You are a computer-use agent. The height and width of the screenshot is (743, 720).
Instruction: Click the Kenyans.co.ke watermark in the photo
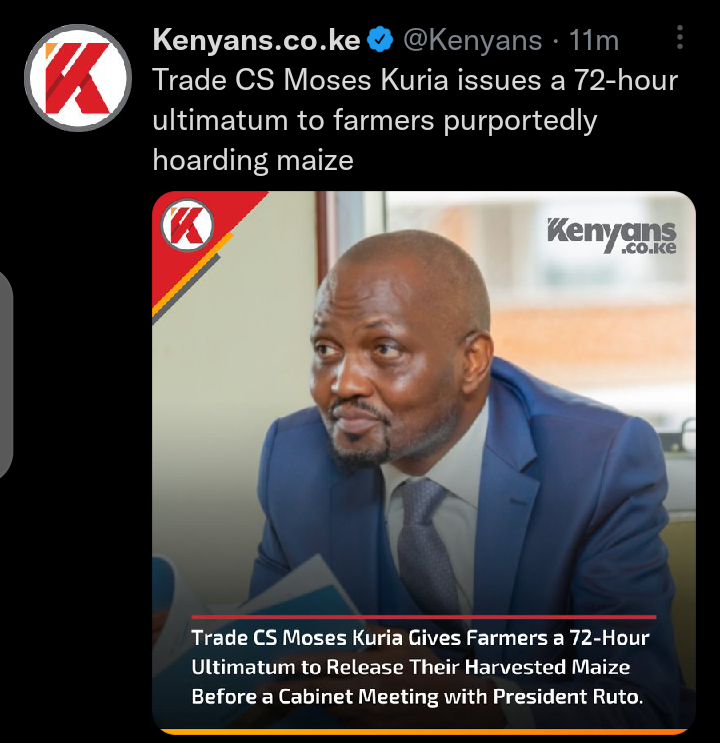click(611, 236)
